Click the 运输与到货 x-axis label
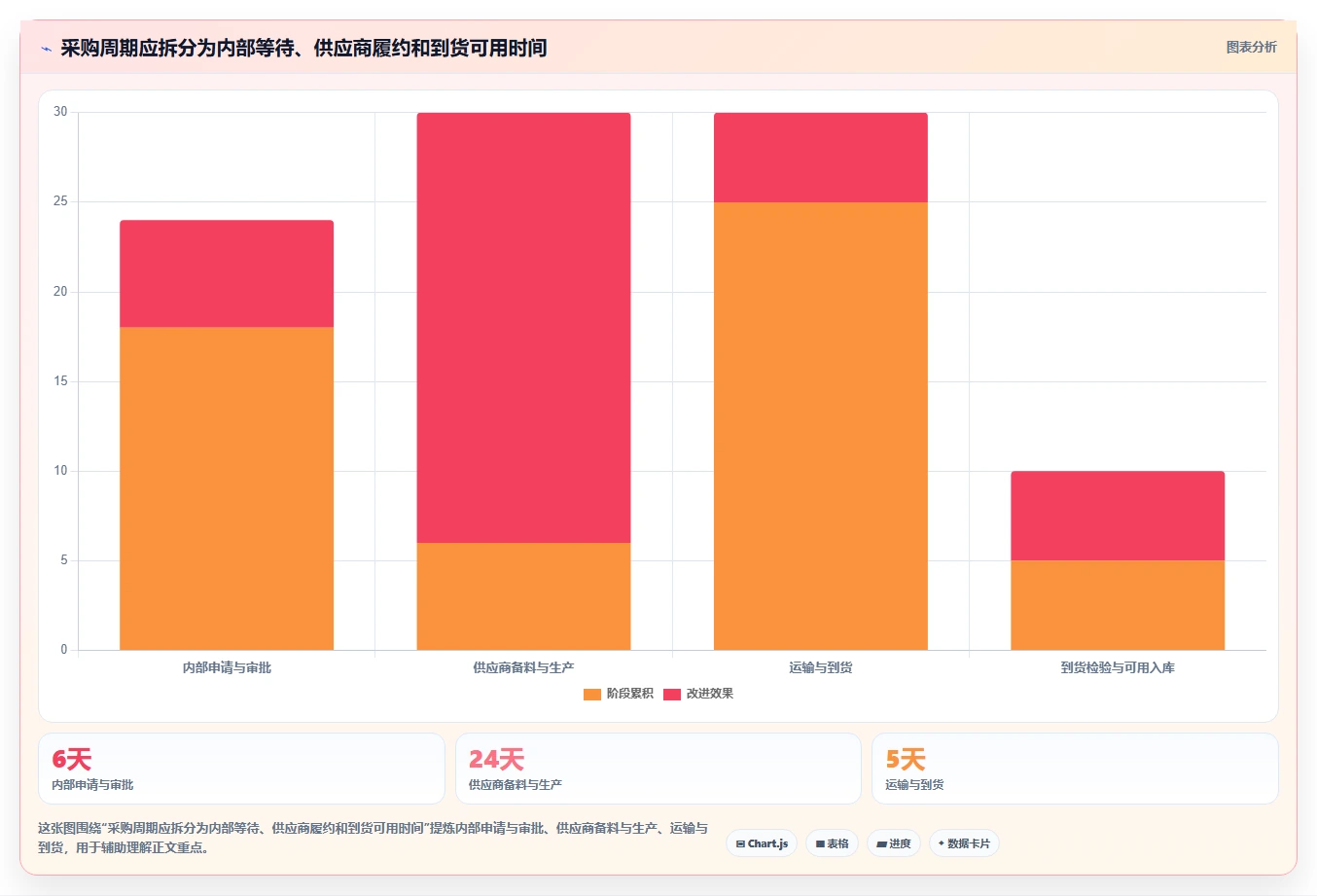This screenshot has height=896, width=1317. point(820,667)
